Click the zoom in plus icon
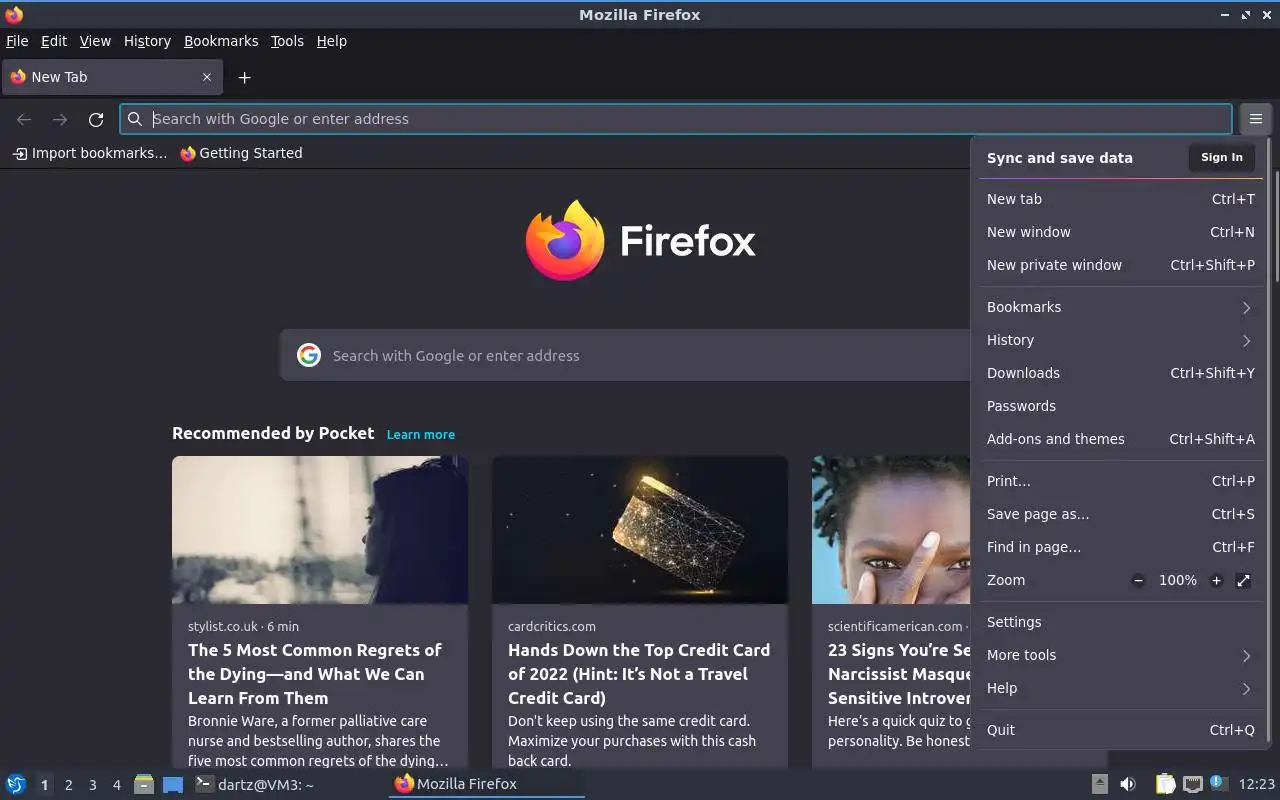 [x=1216, y=580]
